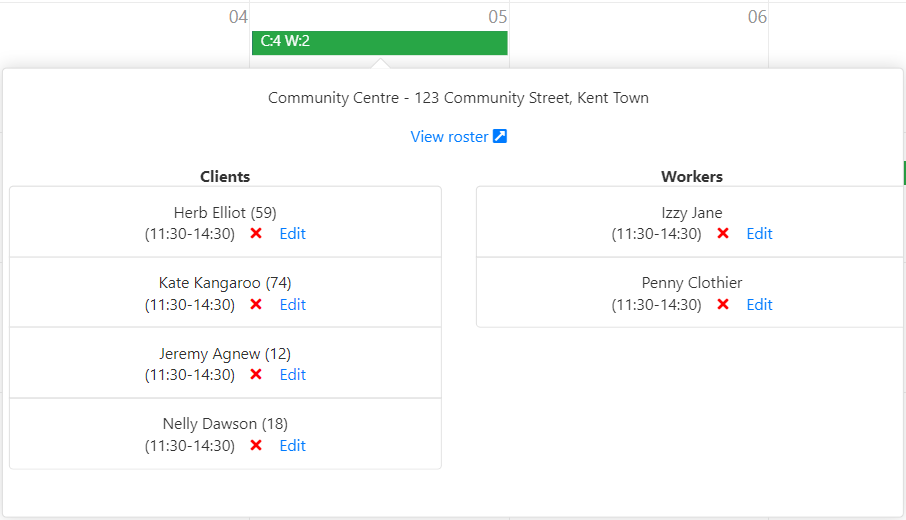Click the external link icon beside View roster
The height and width of the screenshot is (520, 906).
(x=500, y=136)
